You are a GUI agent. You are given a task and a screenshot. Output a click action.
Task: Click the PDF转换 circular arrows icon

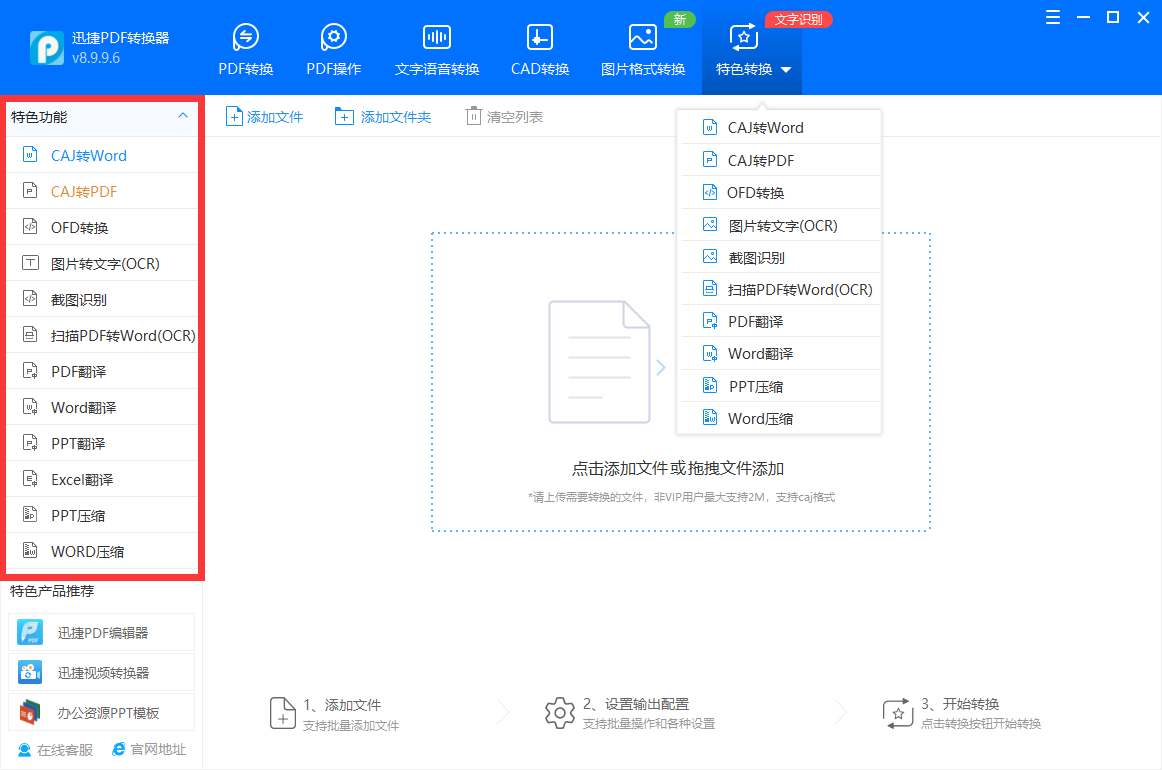coord(245,36)
